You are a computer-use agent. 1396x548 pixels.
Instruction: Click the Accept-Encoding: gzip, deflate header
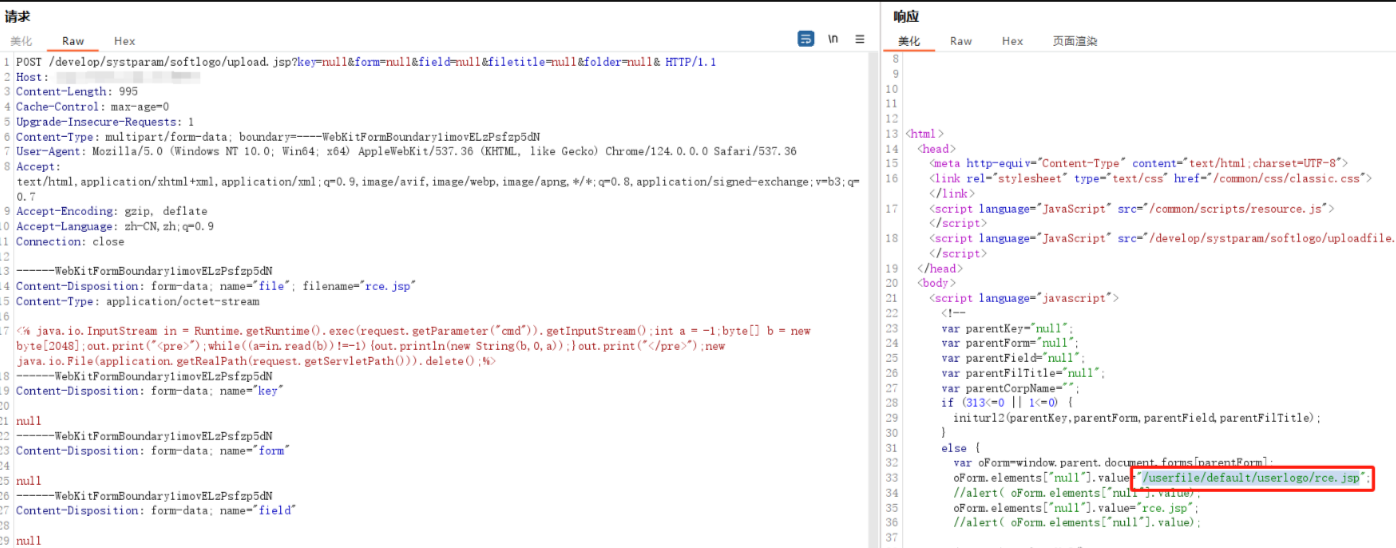click(111, 212)
